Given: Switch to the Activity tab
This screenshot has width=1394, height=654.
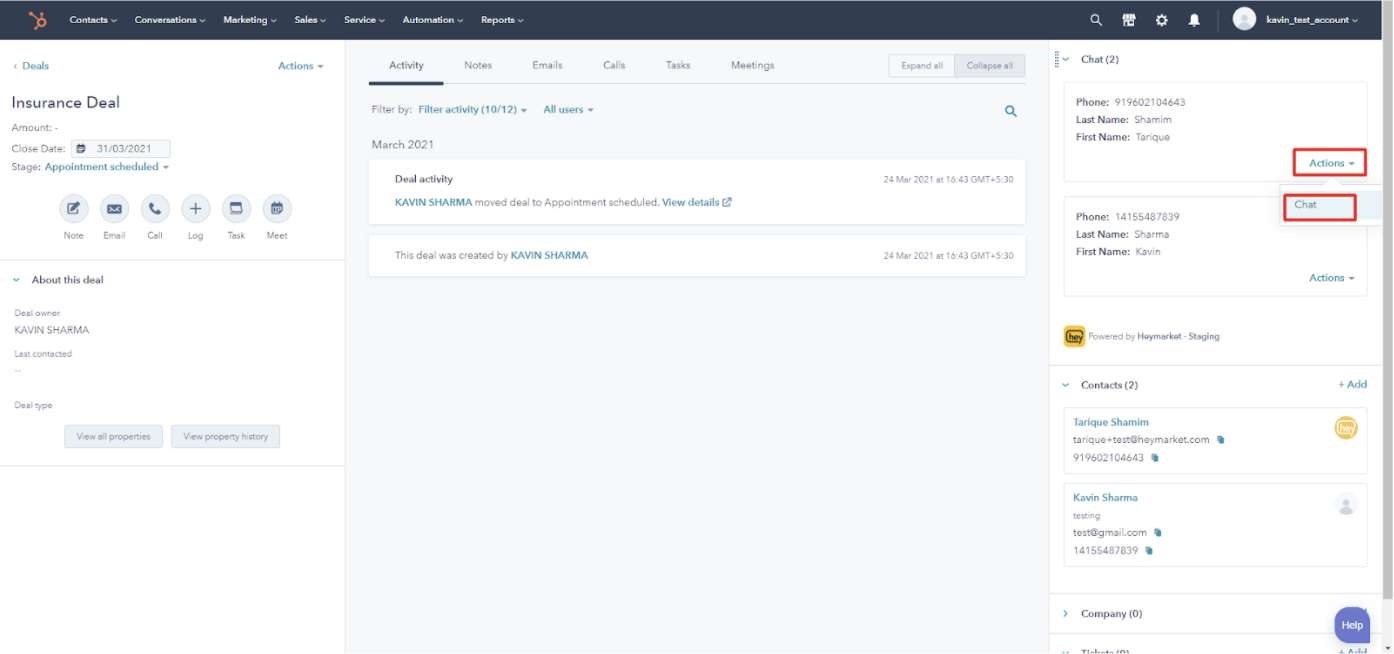Looking at the screenshot, I should [x=406, y=65].
